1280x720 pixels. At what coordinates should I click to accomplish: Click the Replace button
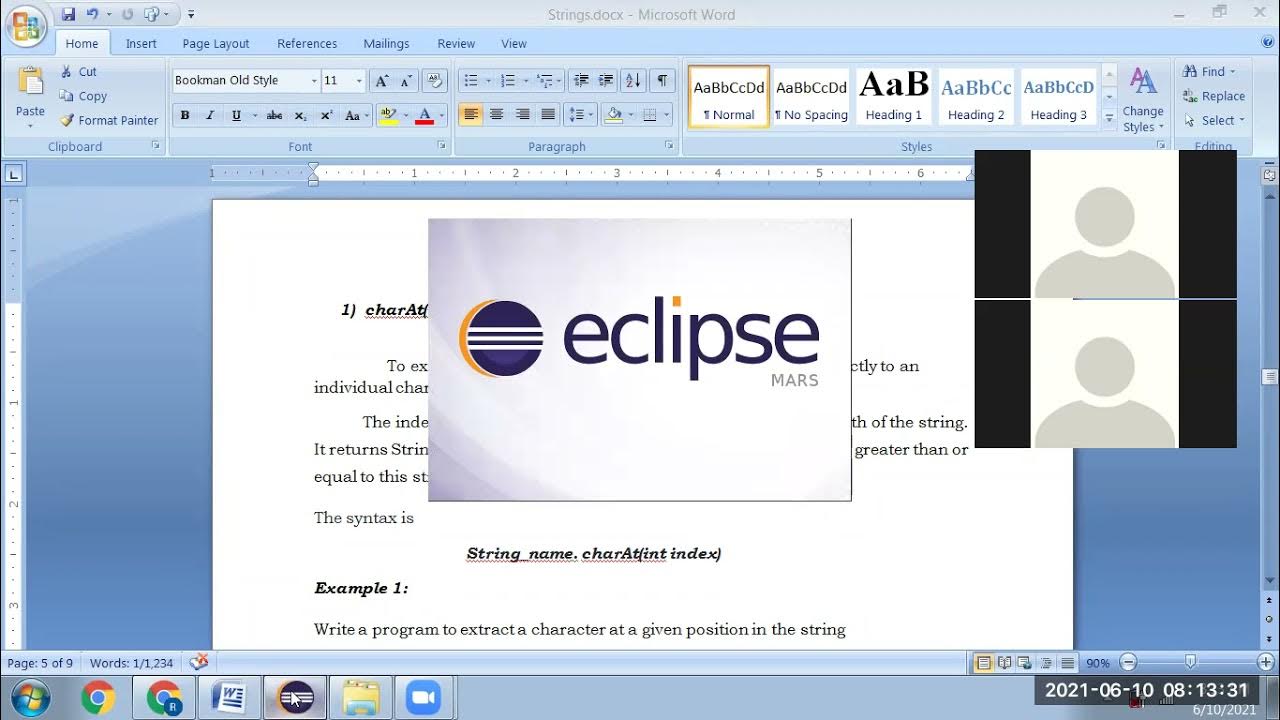click(1214, 96)
